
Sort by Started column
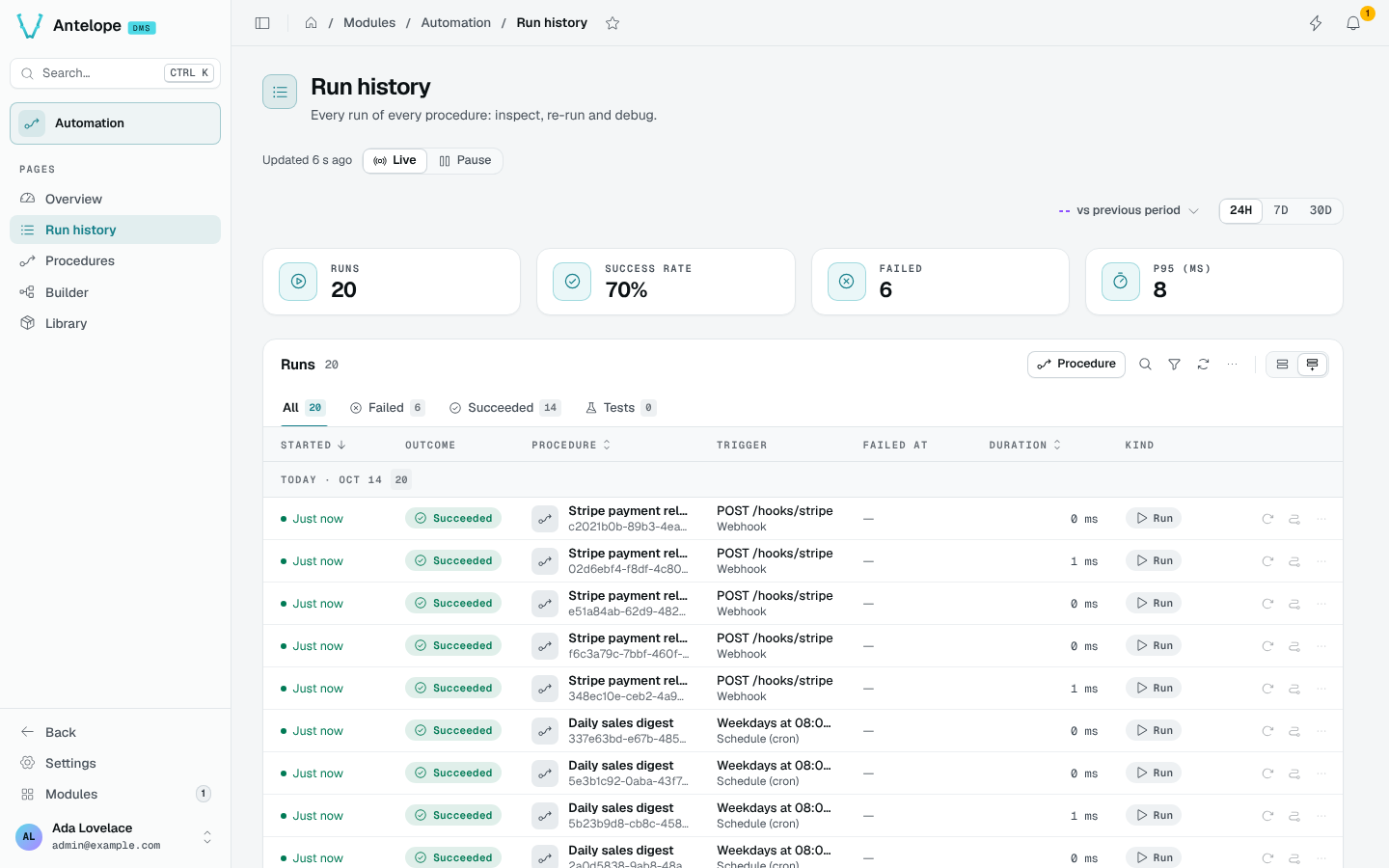313,446
